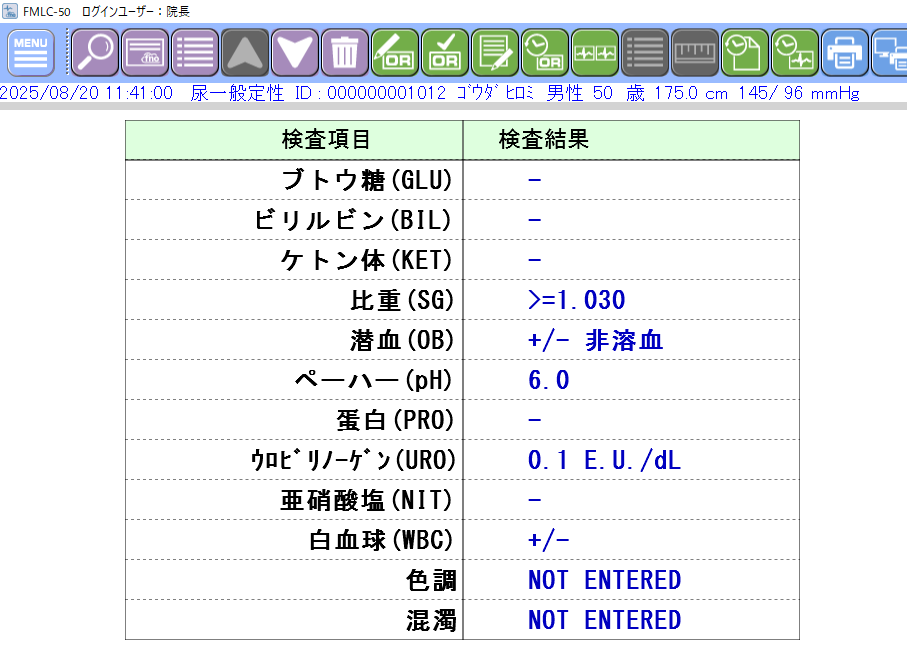
Task: Click the pencil OR edit icon
Action: click(x=394, y=53)
